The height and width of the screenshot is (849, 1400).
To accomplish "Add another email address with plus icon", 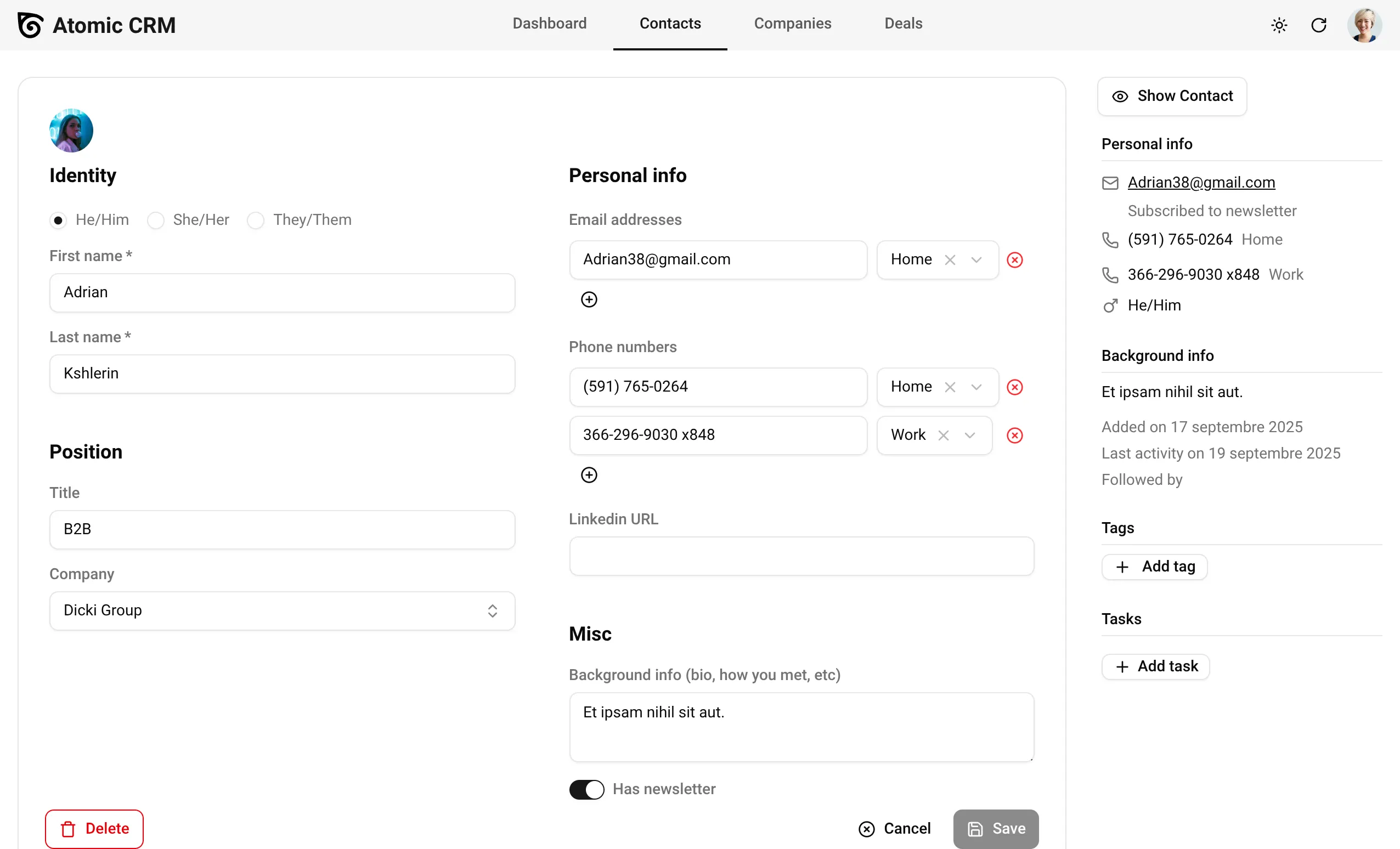I will coord(589,299).
